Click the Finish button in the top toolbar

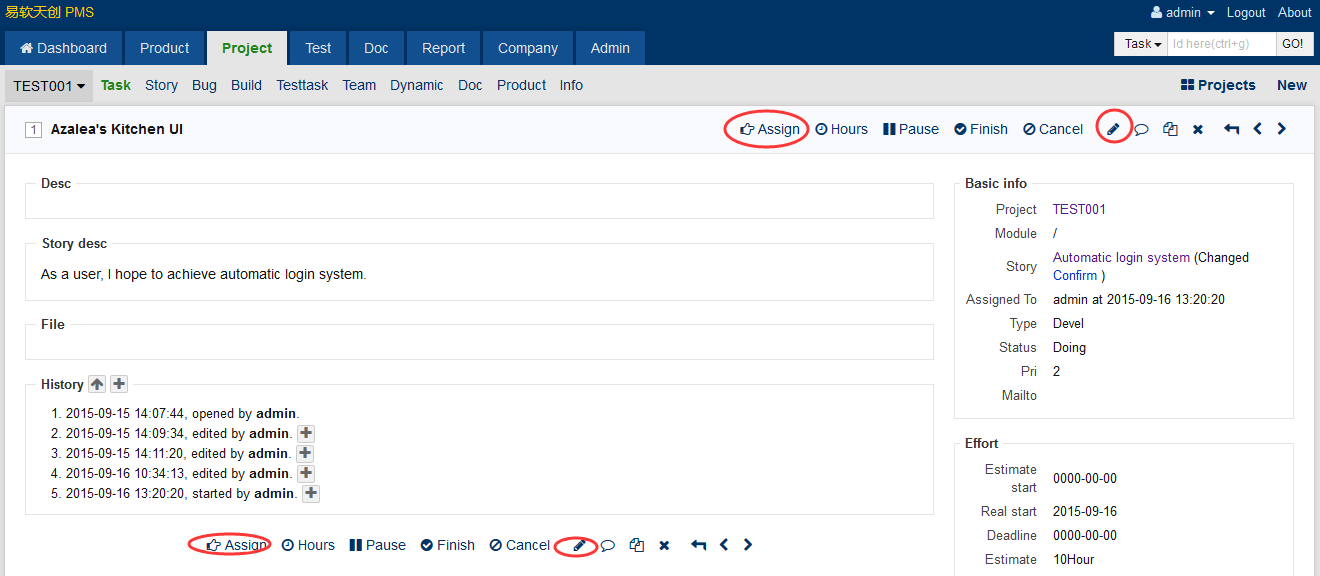click(980, 129)
